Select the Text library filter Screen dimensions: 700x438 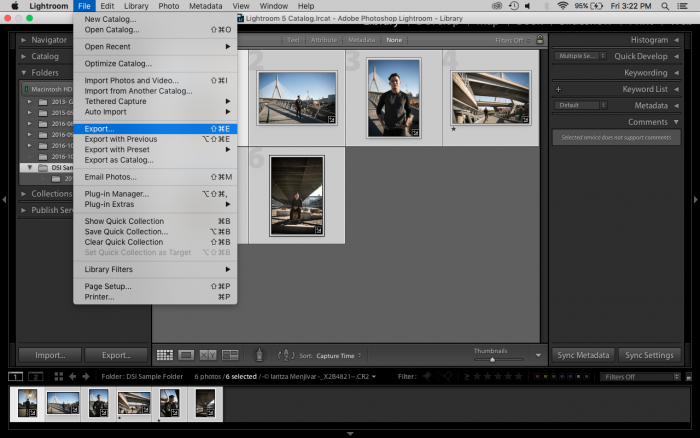coord(293,40)
